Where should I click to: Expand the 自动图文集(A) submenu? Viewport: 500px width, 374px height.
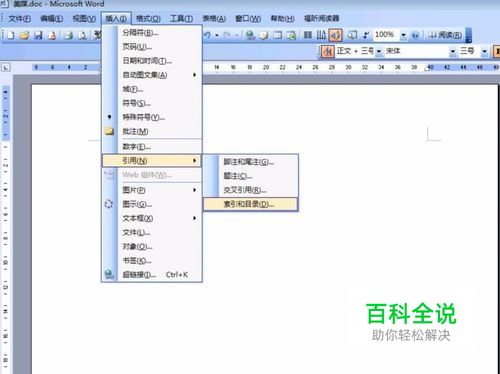[152, 75]
